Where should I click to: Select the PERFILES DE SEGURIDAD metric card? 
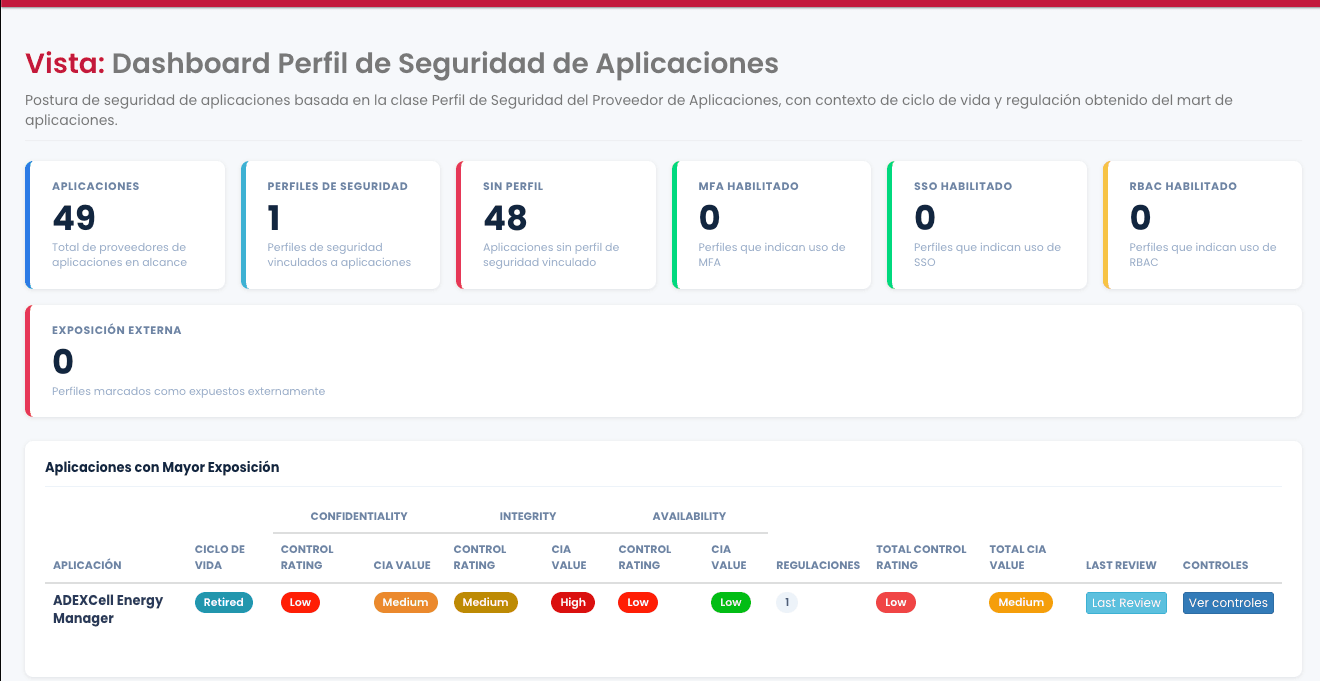340,224
